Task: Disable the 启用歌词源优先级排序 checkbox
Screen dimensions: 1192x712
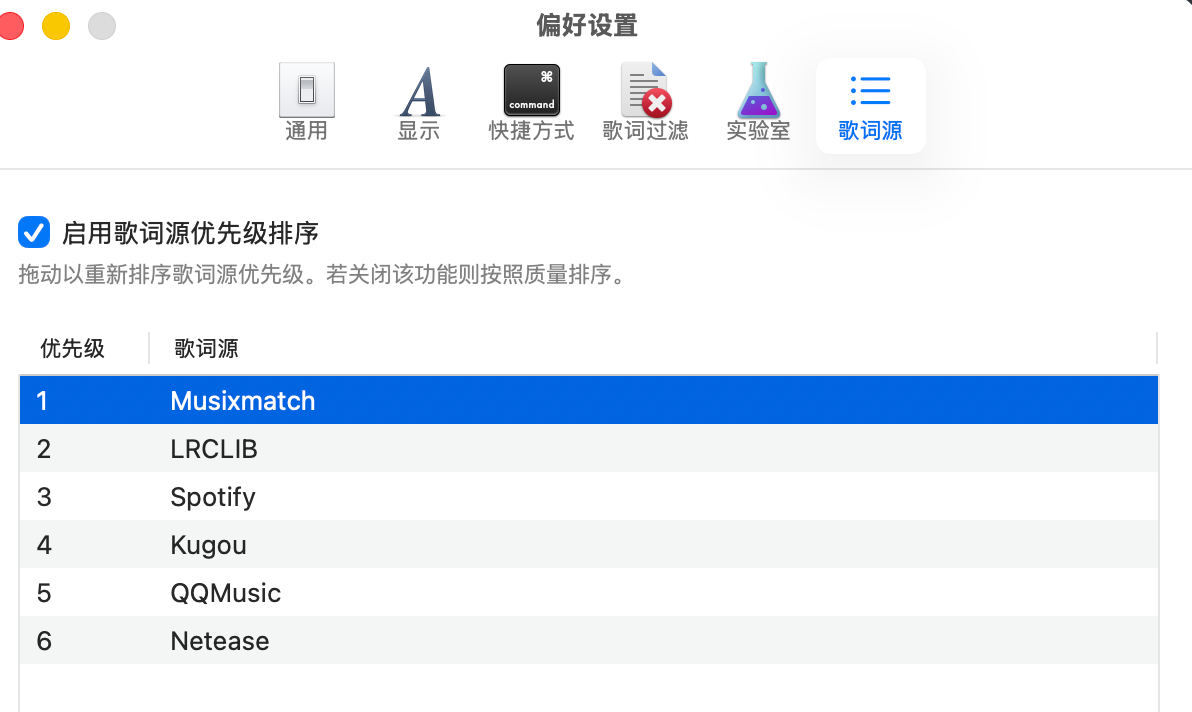Action: [34, 233]
